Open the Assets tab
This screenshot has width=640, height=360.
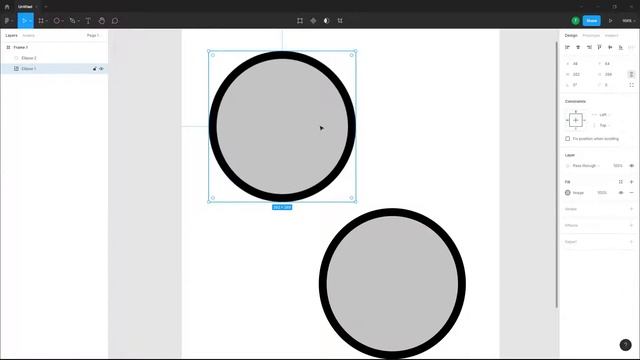coord(29,36)
